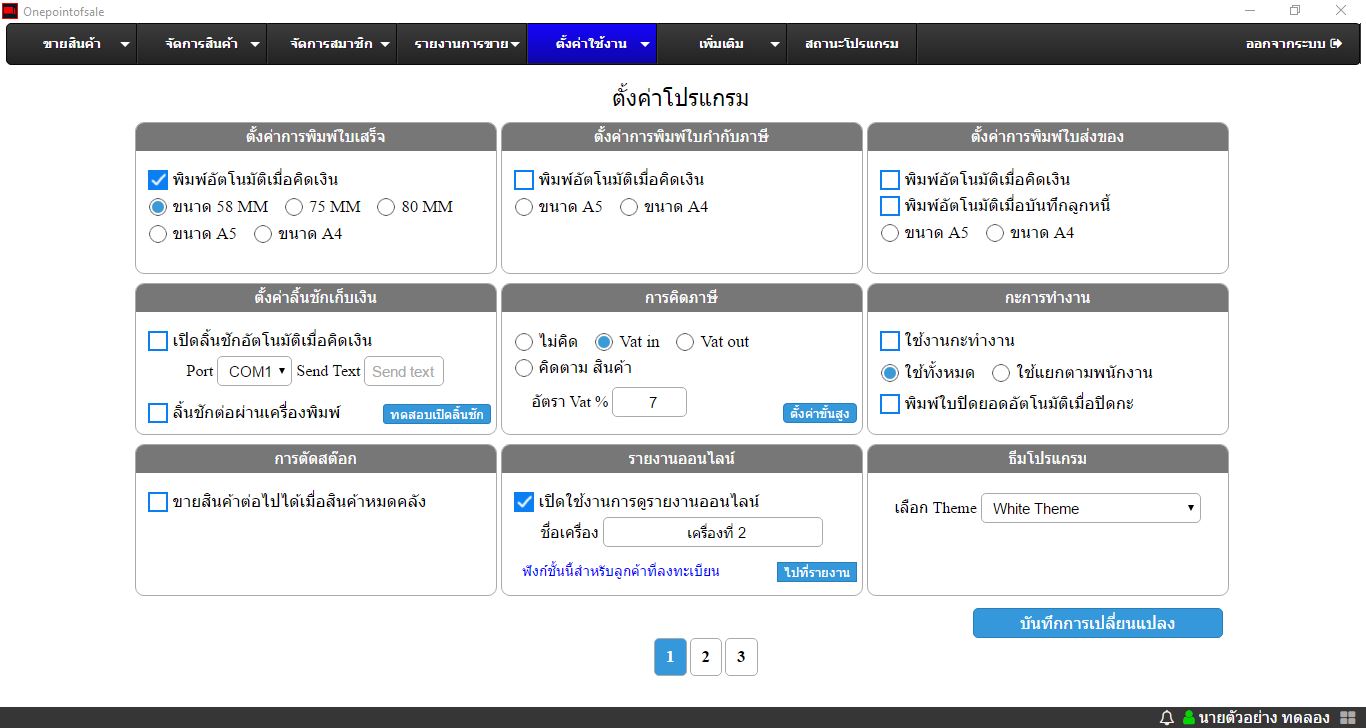Viewport: 1366px width, 728px height.
Task: Enable ขายสินค้าต่อไปได้เมื่อสินค้าหมดคลัง checkbox
Action: coord(157,502)
